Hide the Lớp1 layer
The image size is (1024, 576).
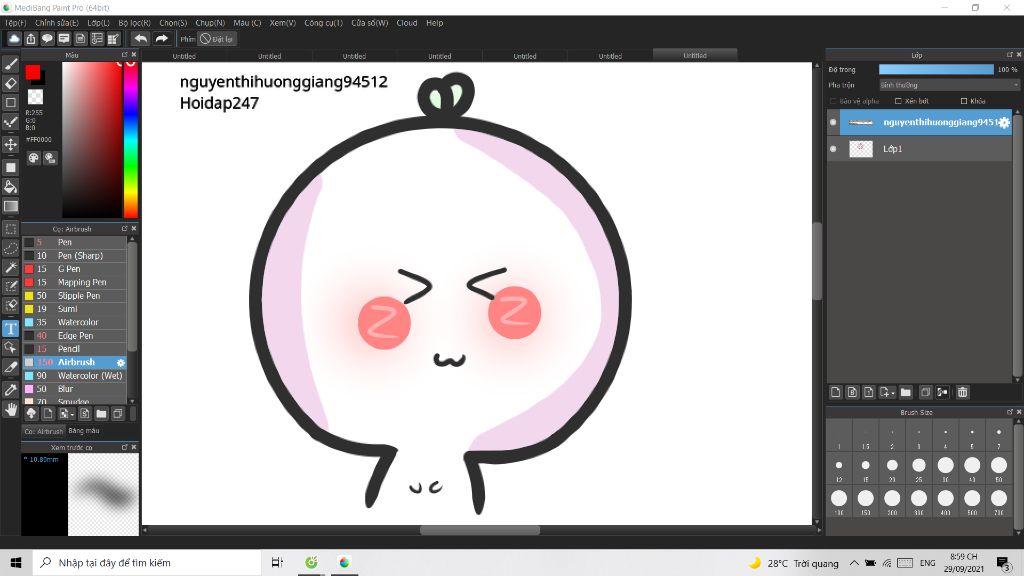tap(833, 149)
